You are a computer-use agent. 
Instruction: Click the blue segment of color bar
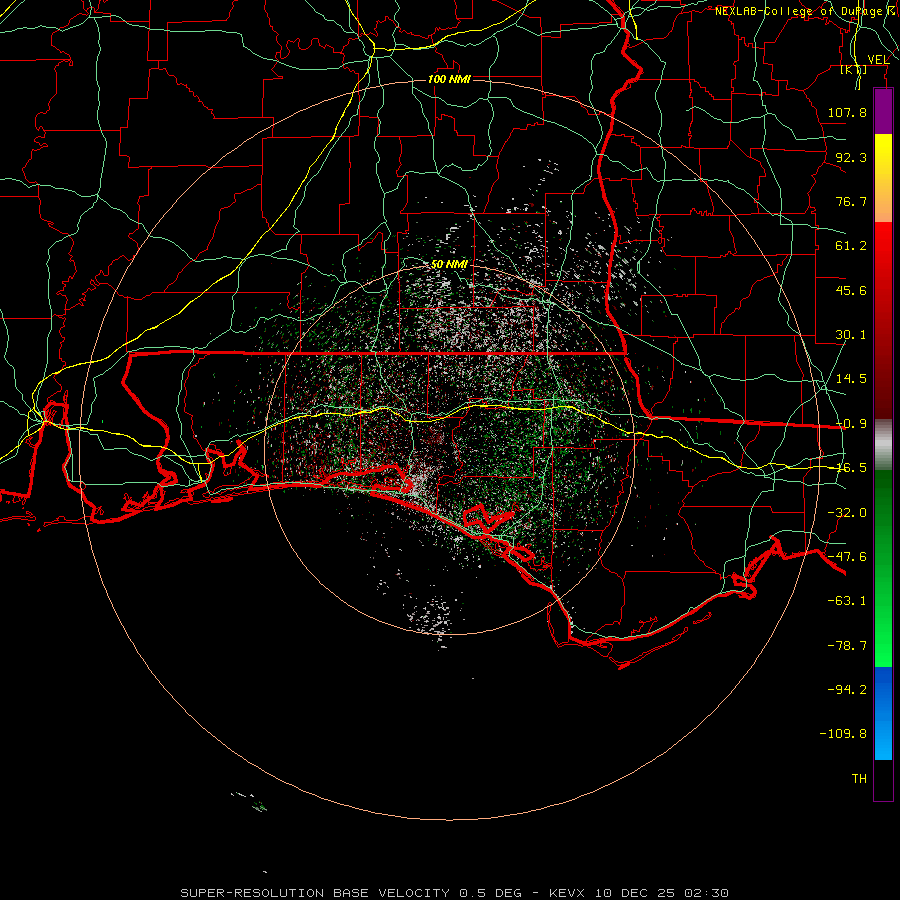883,713
